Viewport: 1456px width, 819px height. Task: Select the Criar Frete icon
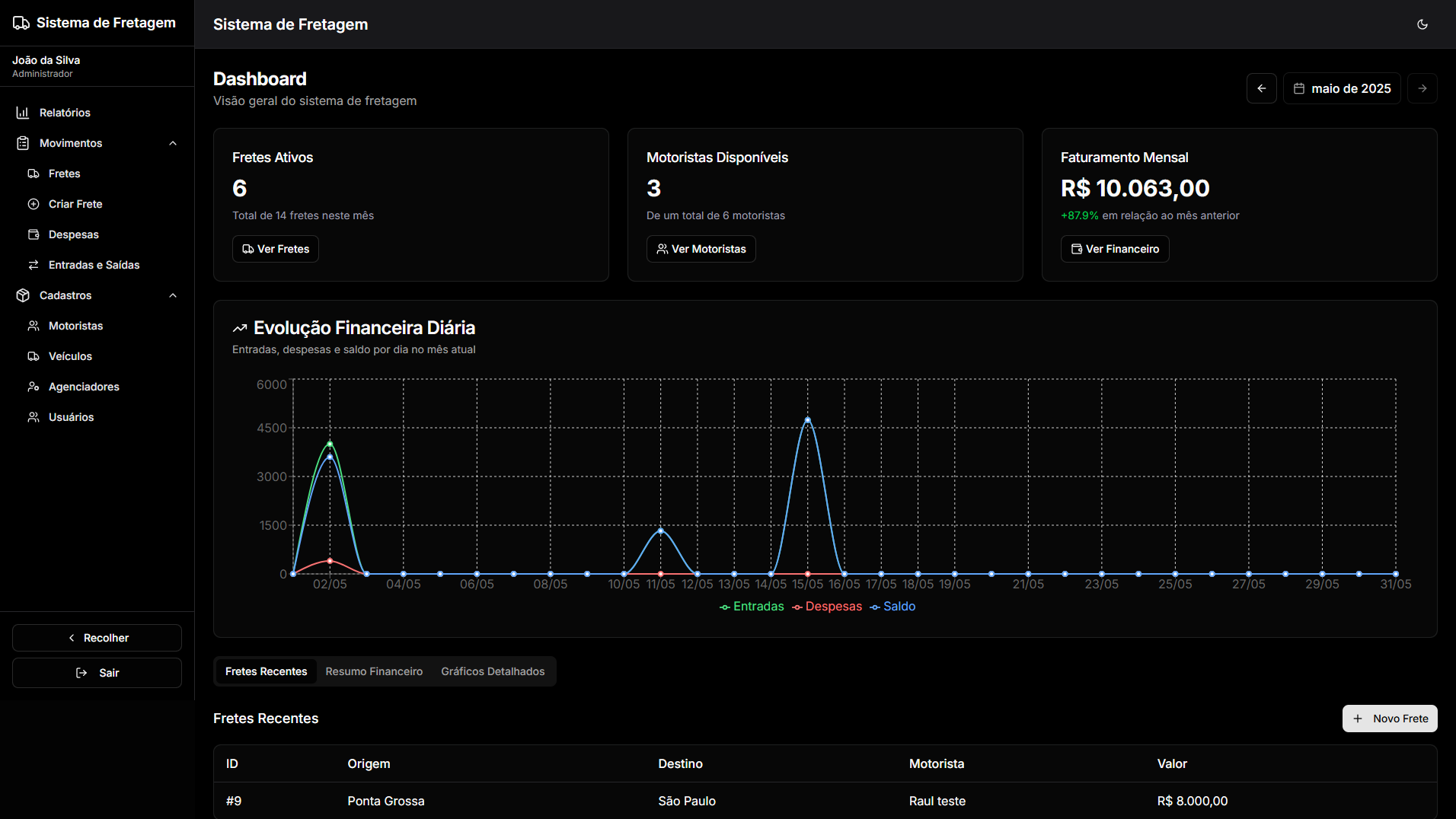pyautogui.click(x=34, y=203)
